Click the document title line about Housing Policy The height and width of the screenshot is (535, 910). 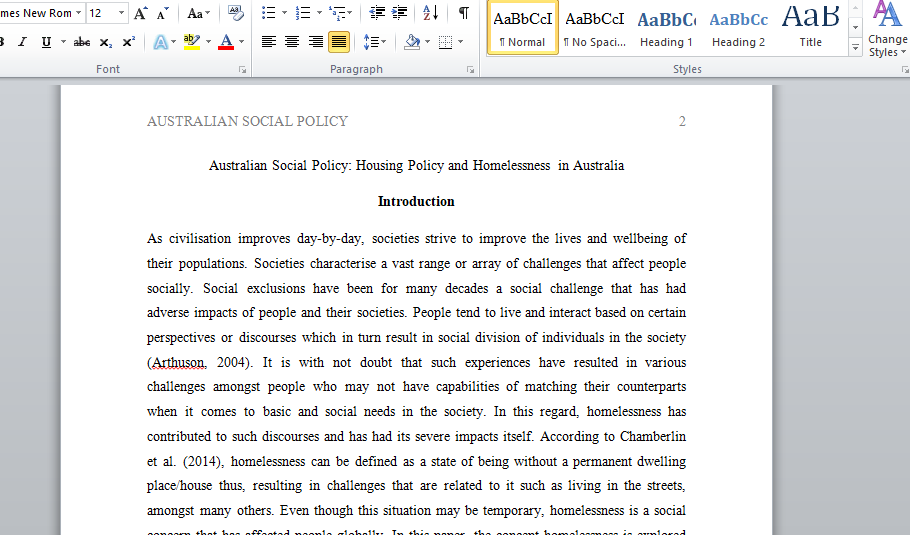(x=416, y=165)
